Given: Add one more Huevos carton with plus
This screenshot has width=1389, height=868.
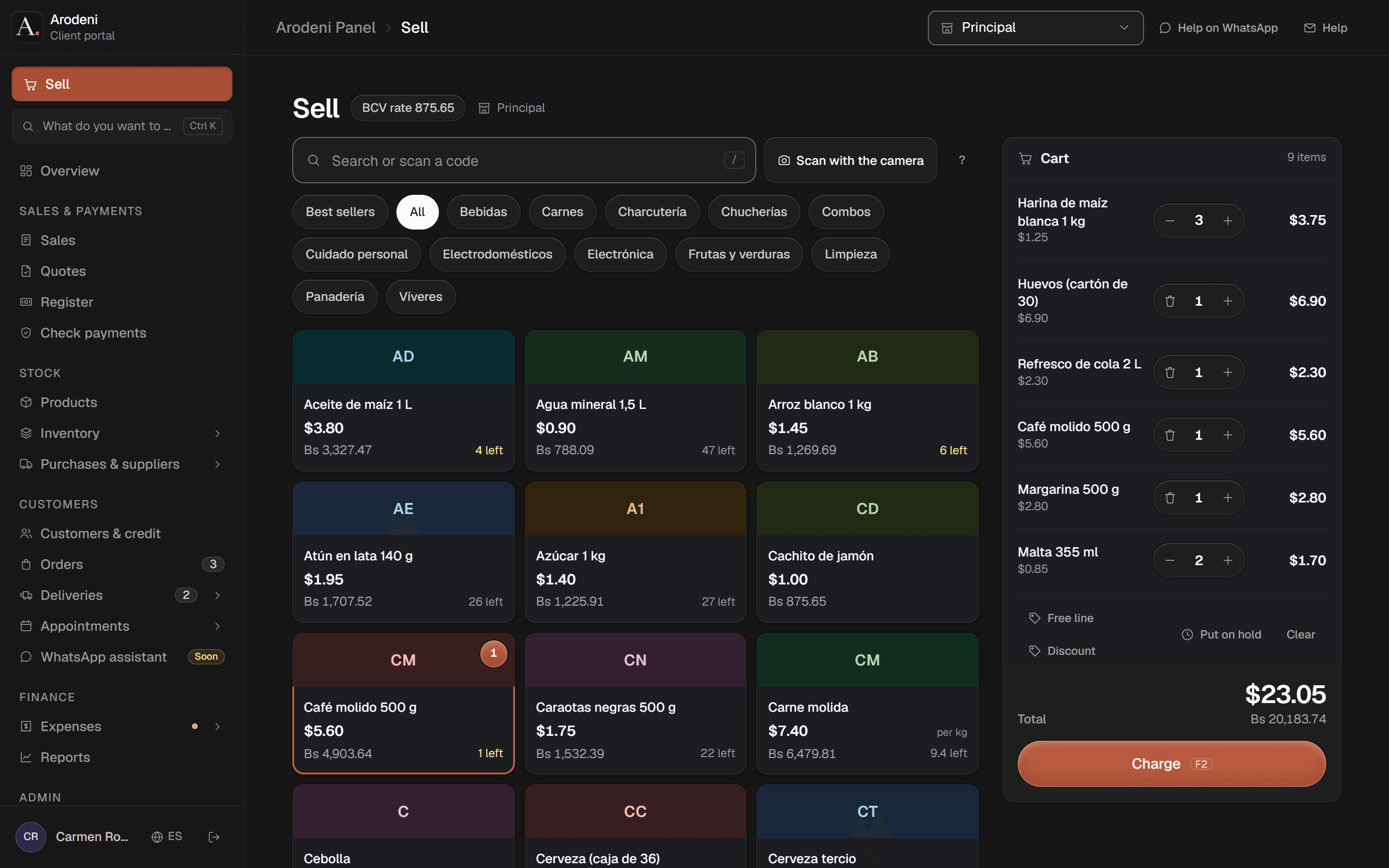Looking at the screenshot, I should (1228, 301).
